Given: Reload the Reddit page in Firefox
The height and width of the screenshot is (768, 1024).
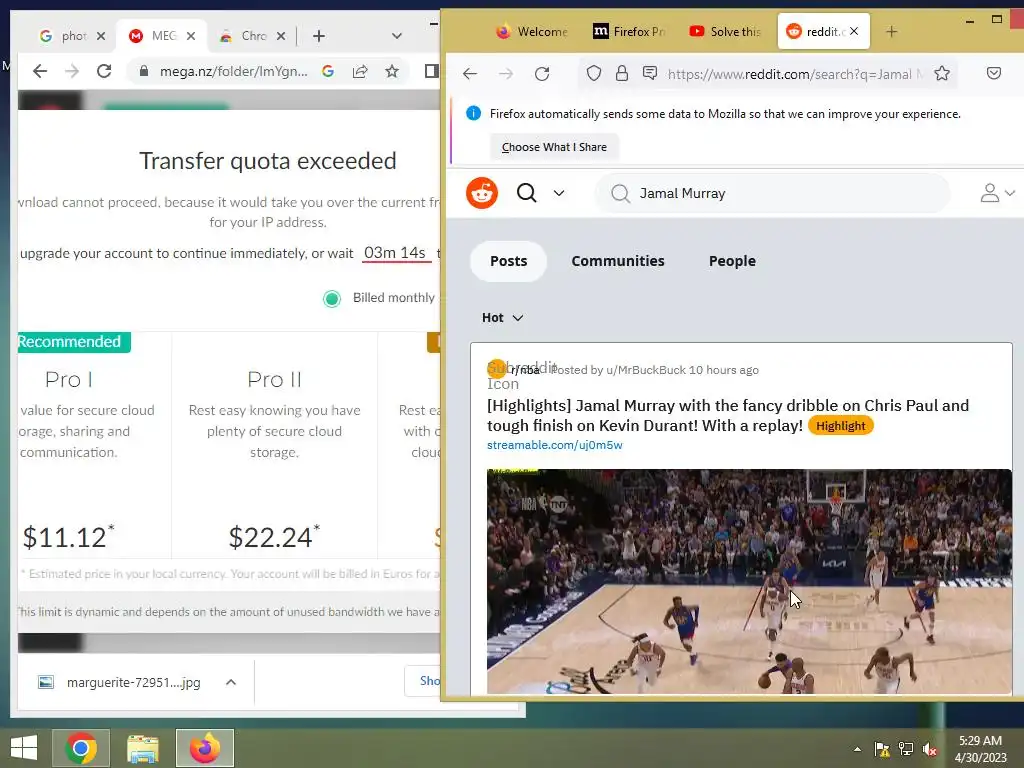Looking at the screenshot, I should (x=542, y=74).
